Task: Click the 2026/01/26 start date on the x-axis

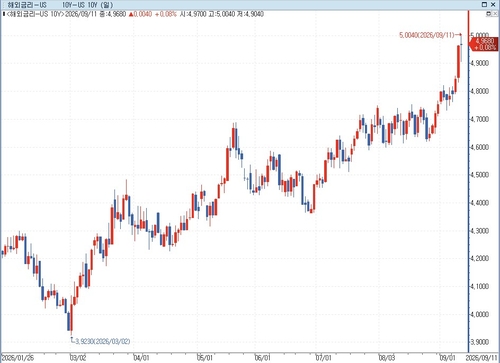Action: pyautogui.click(x=18, y=358)
